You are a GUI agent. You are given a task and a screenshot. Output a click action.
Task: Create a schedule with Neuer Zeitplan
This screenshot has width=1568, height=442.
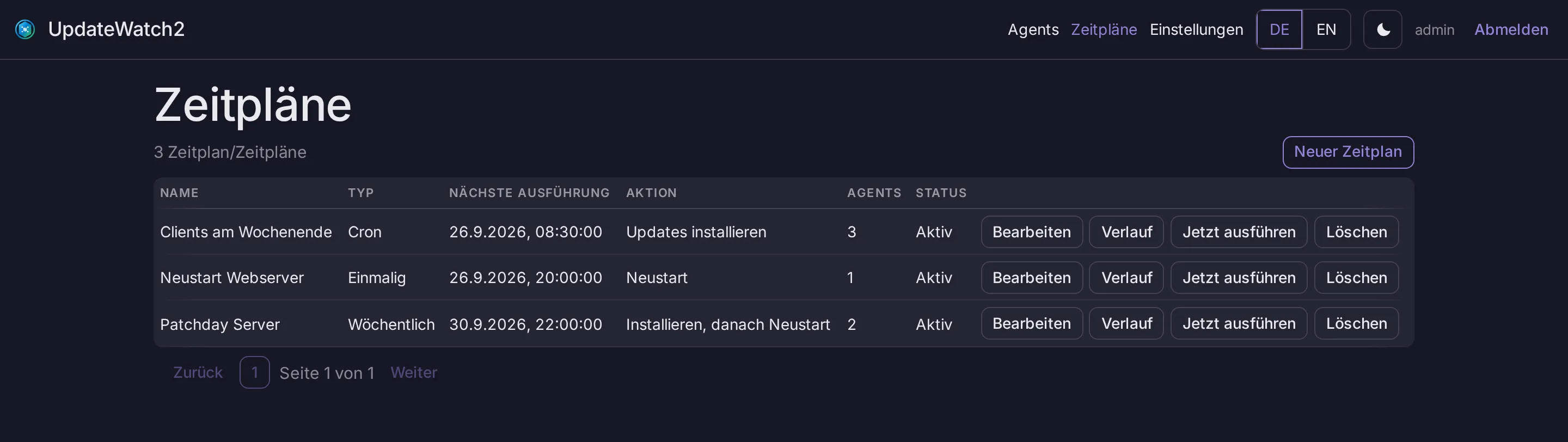(x=1347, y=152)
